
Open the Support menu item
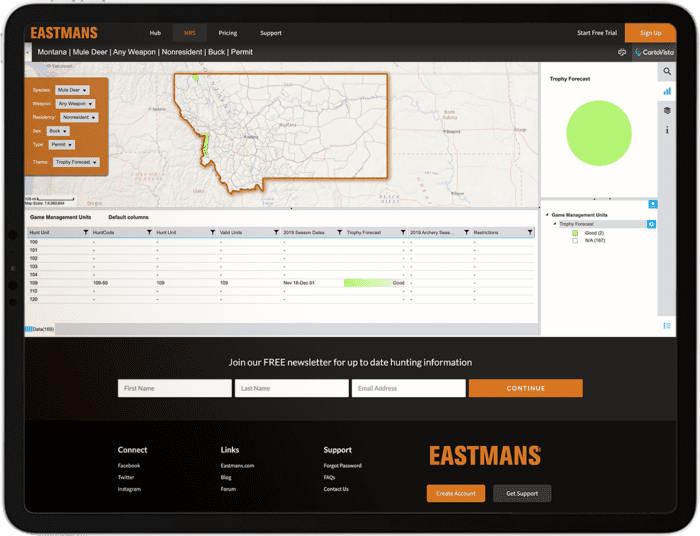coord(271,33)
